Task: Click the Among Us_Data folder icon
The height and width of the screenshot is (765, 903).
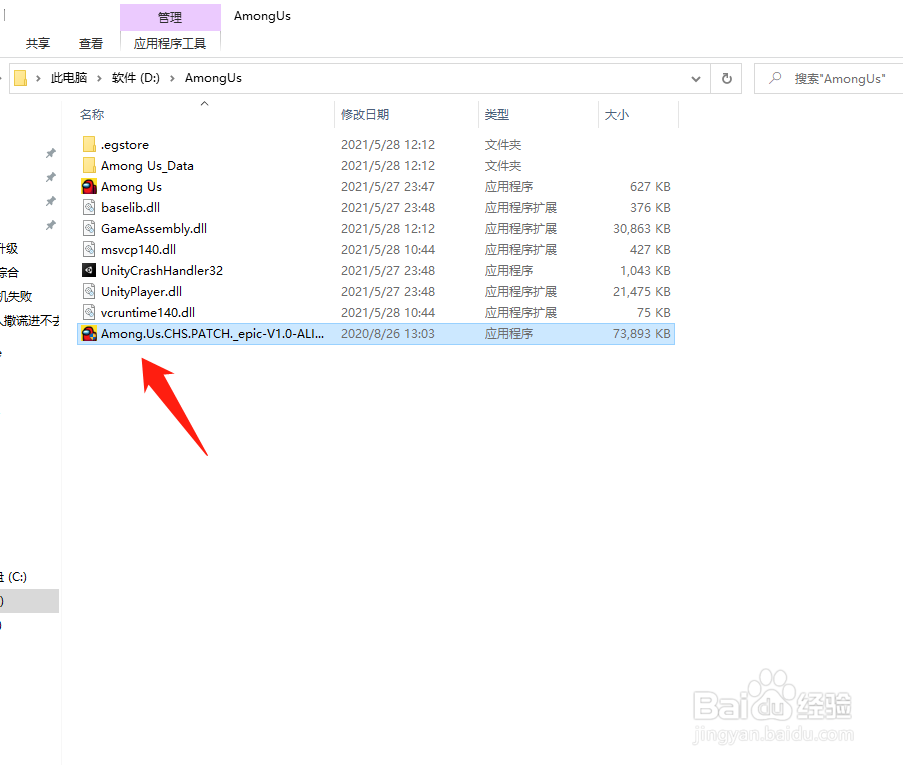Action: pos(89,165)
